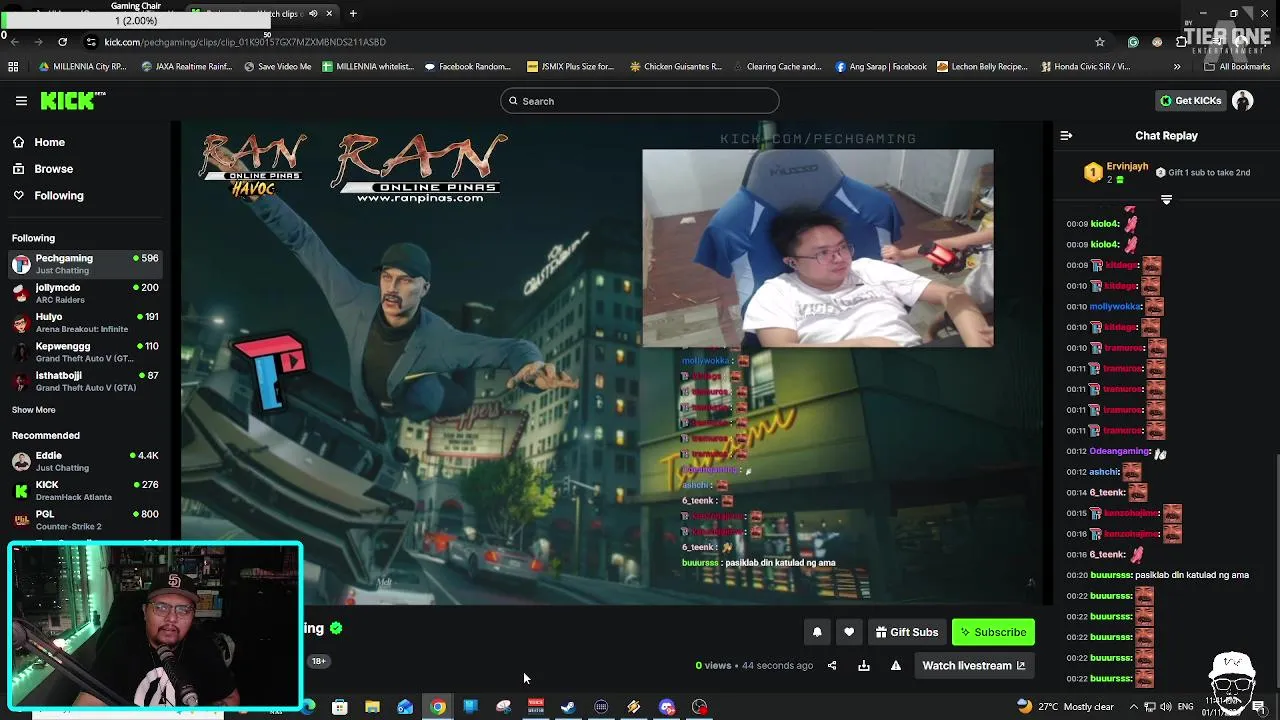Bookmark this page with star icon

[x=1100, y=42]
